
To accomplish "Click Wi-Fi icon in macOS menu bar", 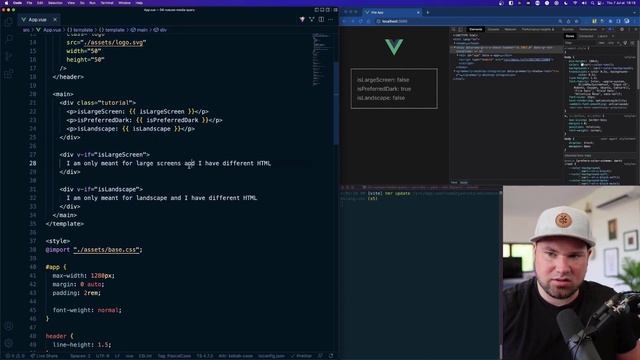I will [x=575, y=3].
